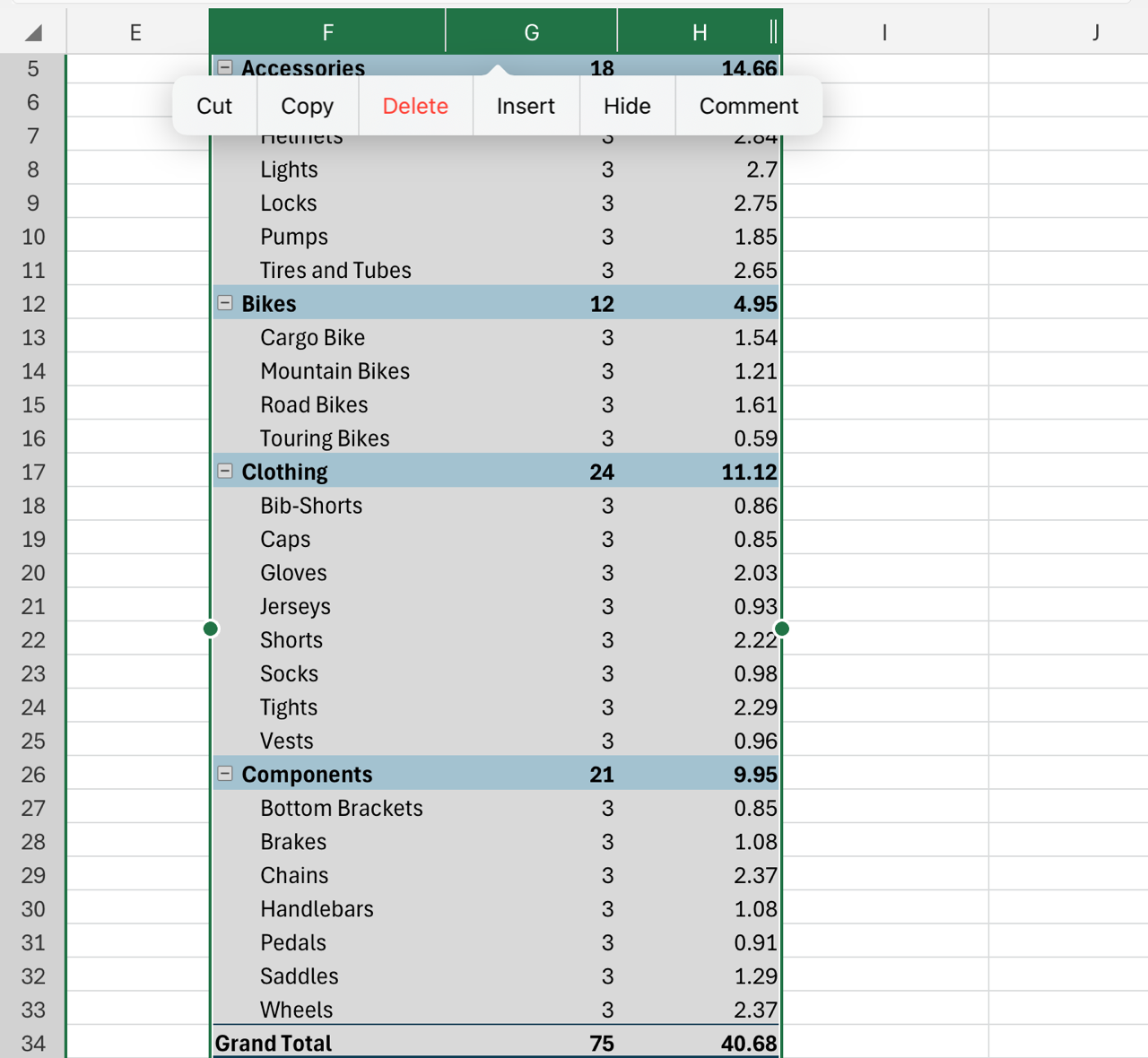
Task: Grab the left green selection handle
Action: (x=210, y=629)
